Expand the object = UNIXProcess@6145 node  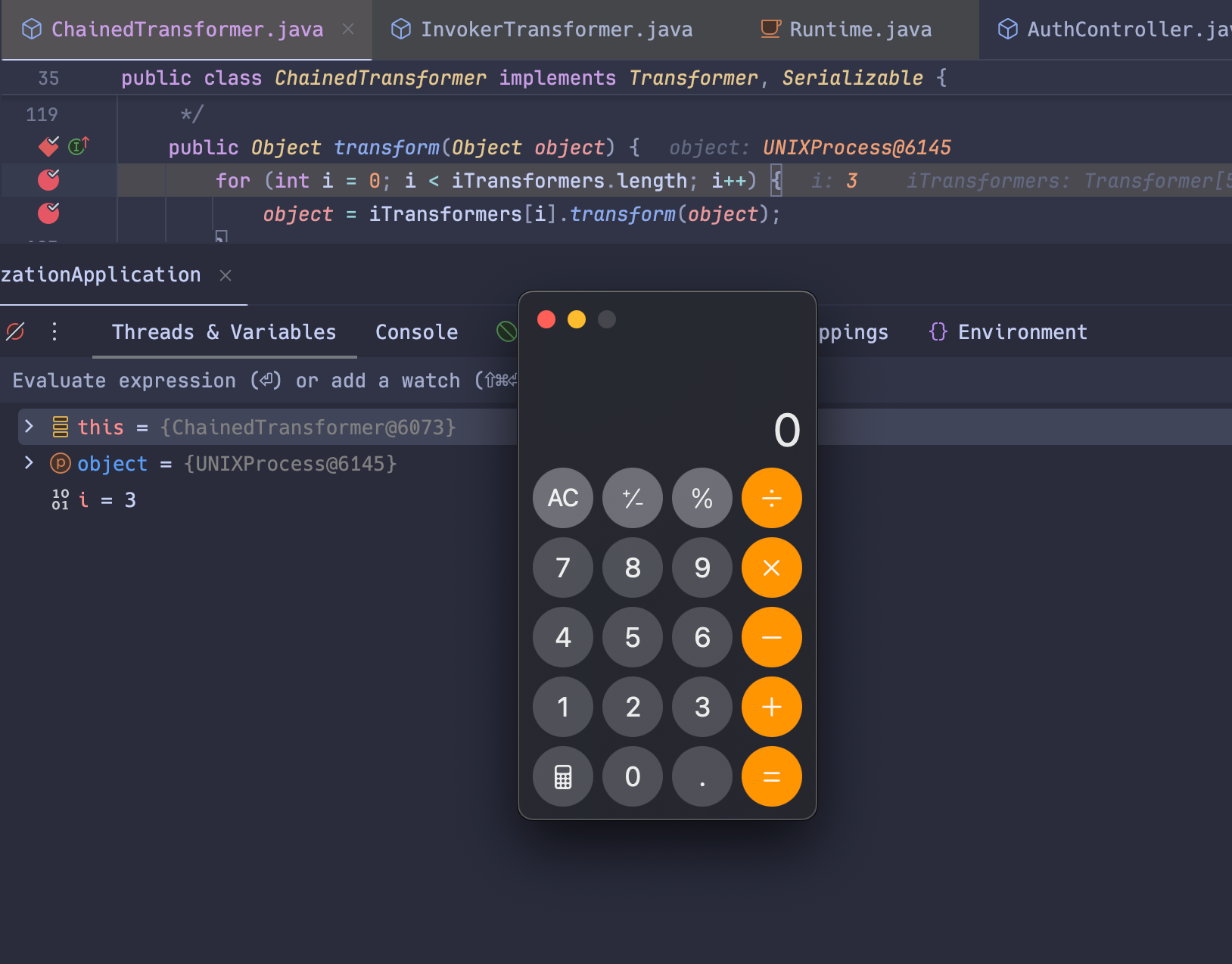click(29, 463)
